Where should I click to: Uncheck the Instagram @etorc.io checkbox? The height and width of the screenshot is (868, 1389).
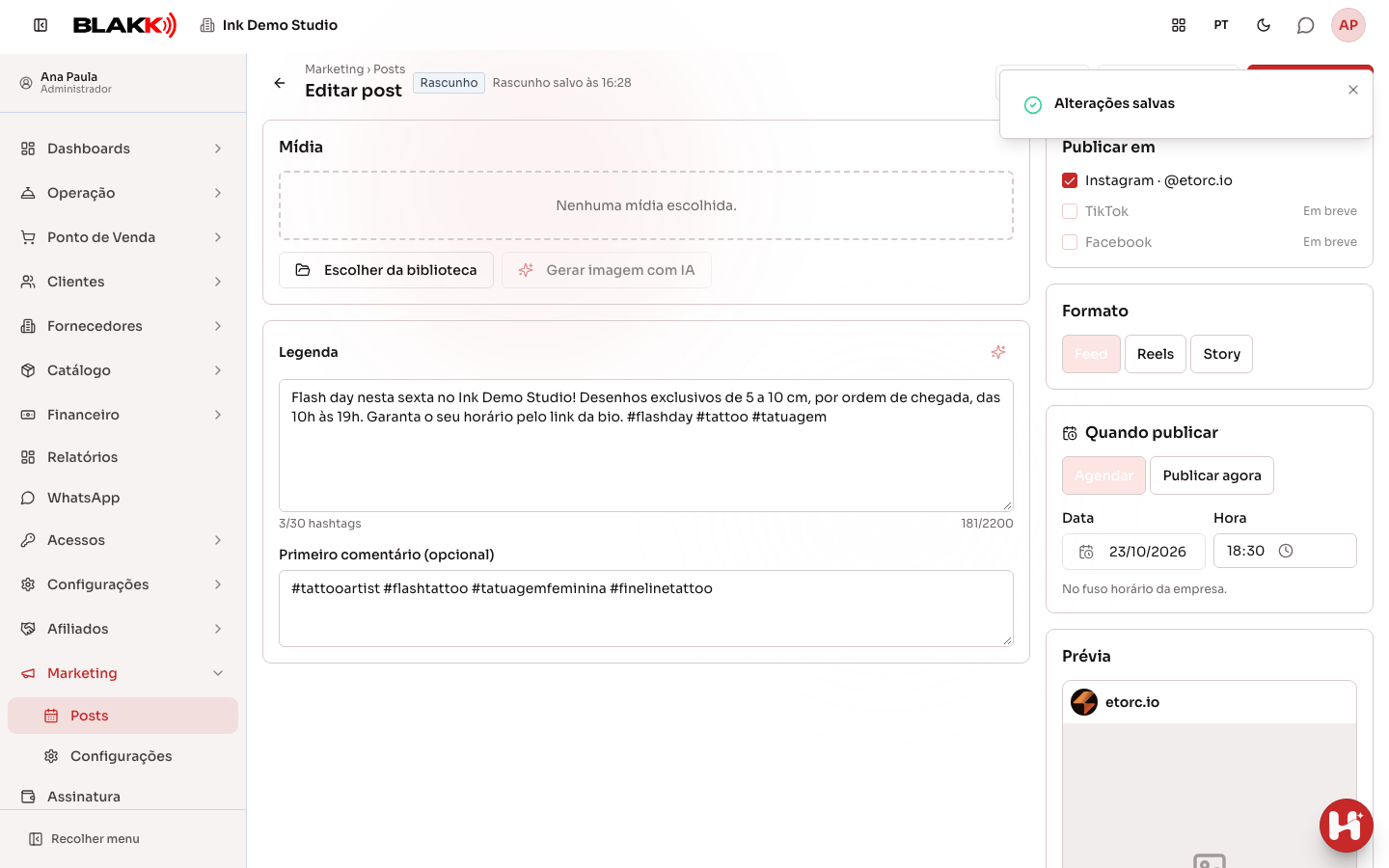click(x=1070, y=180)
